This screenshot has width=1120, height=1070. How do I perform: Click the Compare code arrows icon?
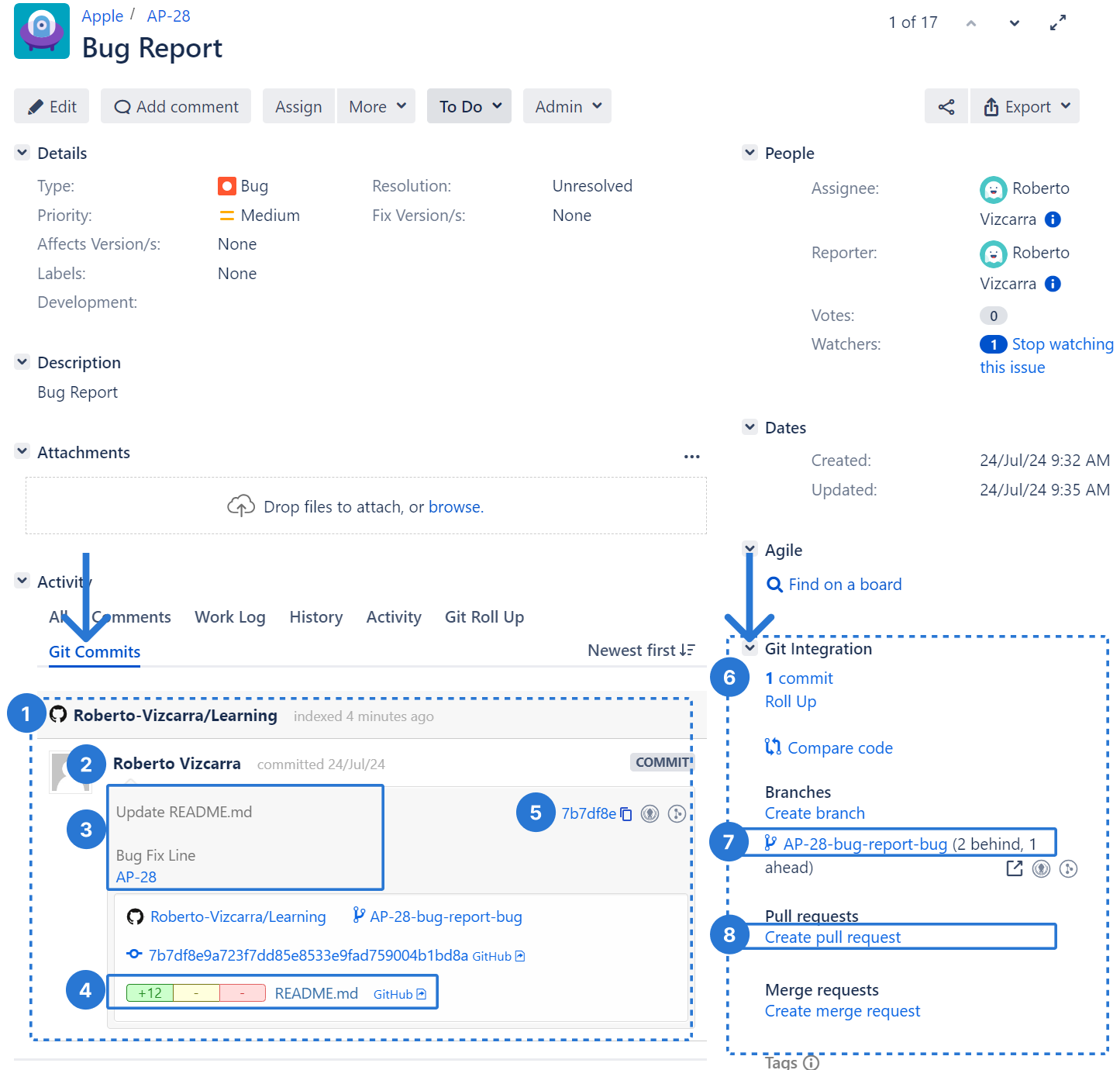tap(773, 747)
